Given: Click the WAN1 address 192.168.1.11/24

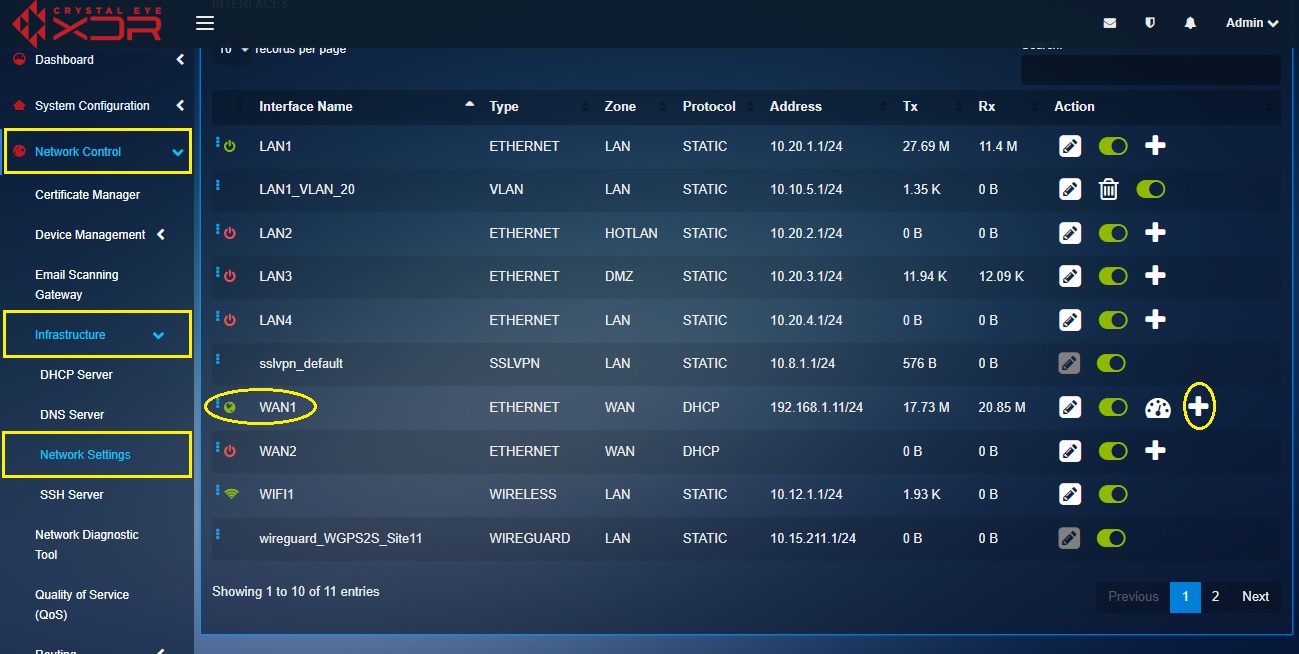Looking at the screenshot, I should pyautogui.click(x=816, y=407).
